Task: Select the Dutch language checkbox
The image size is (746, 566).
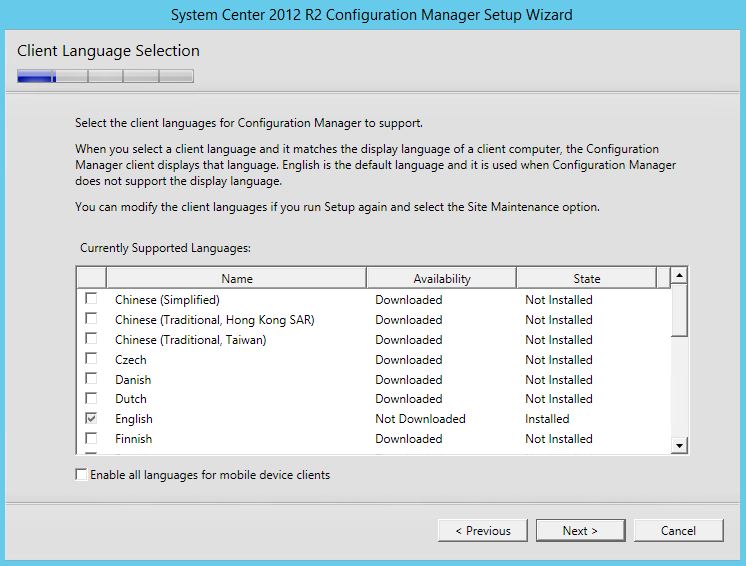Action: click(91, 398)
